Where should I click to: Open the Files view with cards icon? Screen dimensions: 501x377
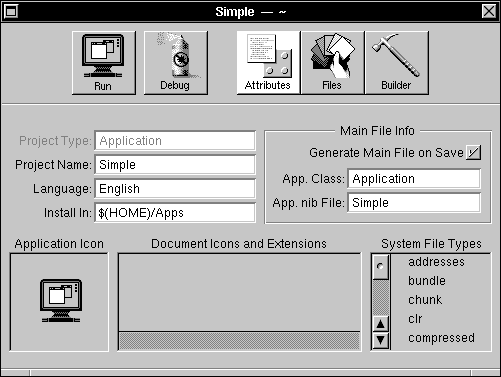click(x=332, y=63)
